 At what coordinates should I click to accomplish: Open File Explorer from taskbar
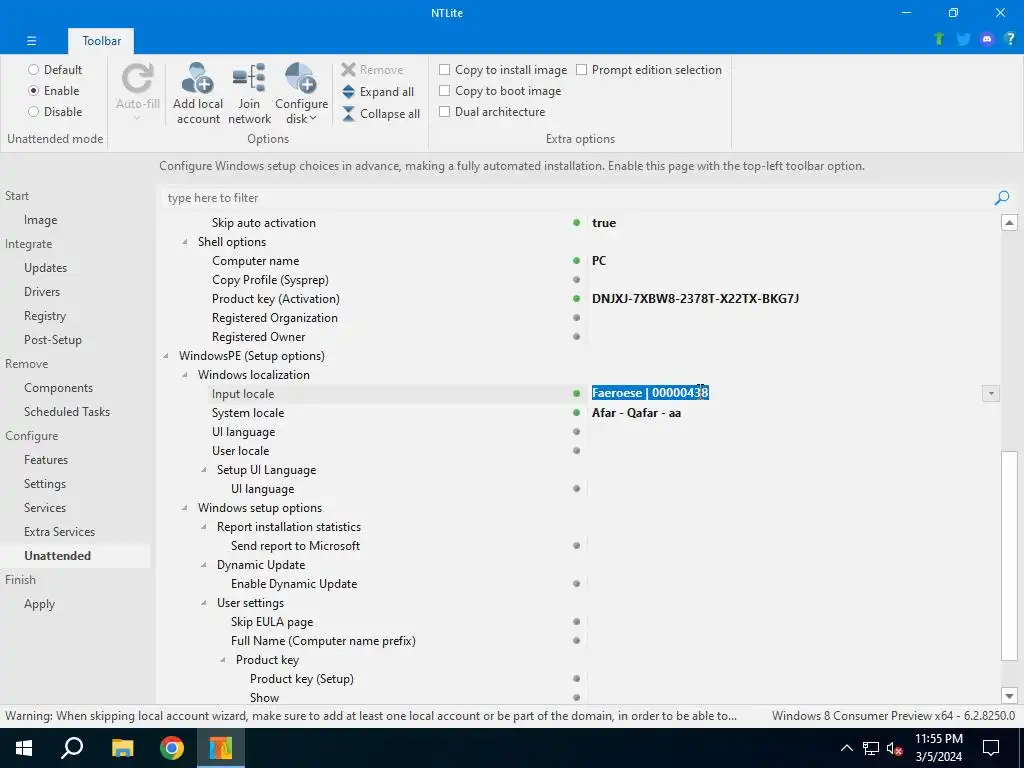(x=122, y=748)
